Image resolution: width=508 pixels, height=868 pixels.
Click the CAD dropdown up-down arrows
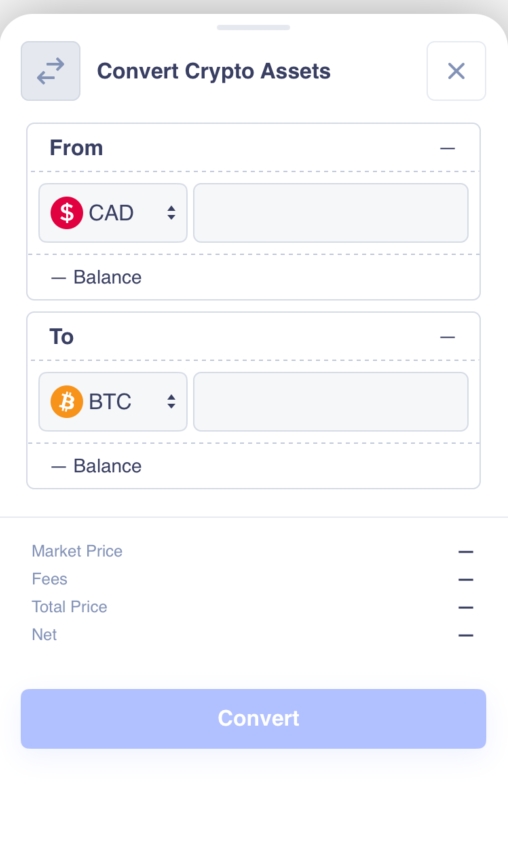[x=172, y=213]
